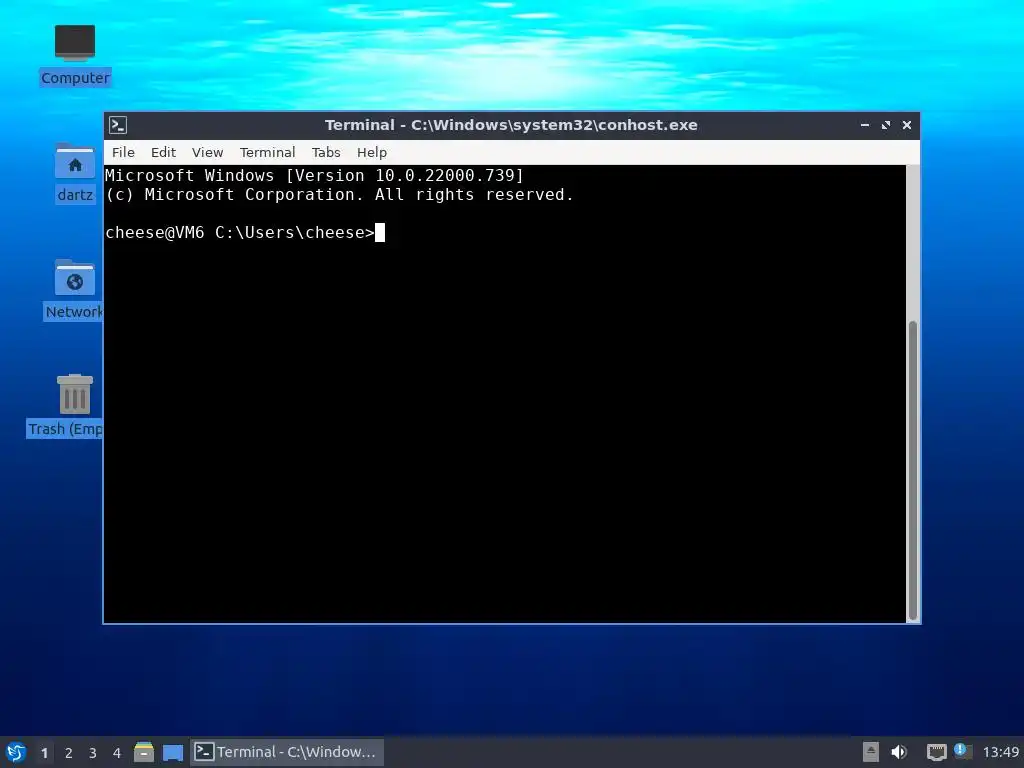This screenshot has width=1024, height=768.
Task: Open the Tabs menu
Action: point(326,152)
